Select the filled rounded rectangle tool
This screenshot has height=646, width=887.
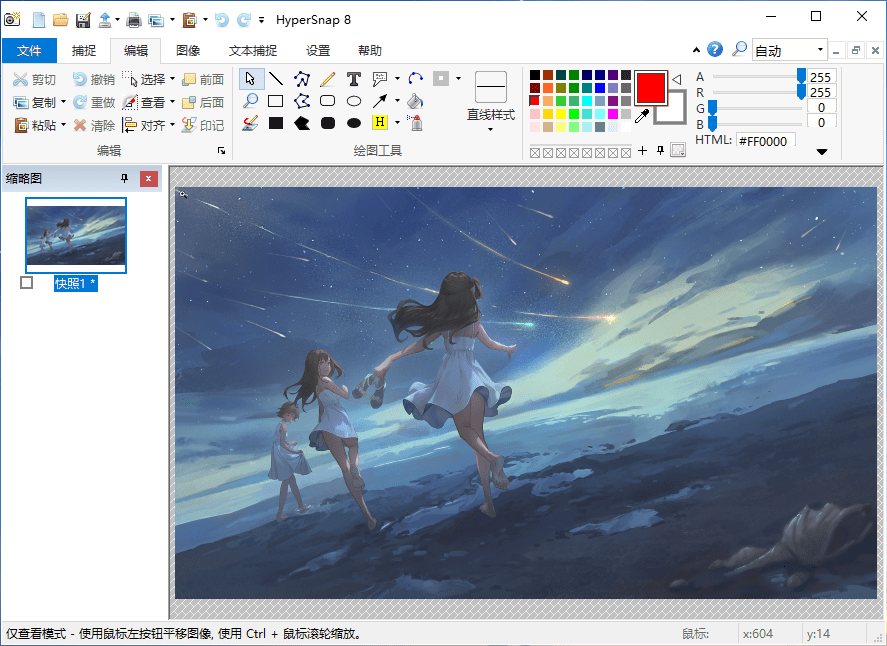point(328,123)
